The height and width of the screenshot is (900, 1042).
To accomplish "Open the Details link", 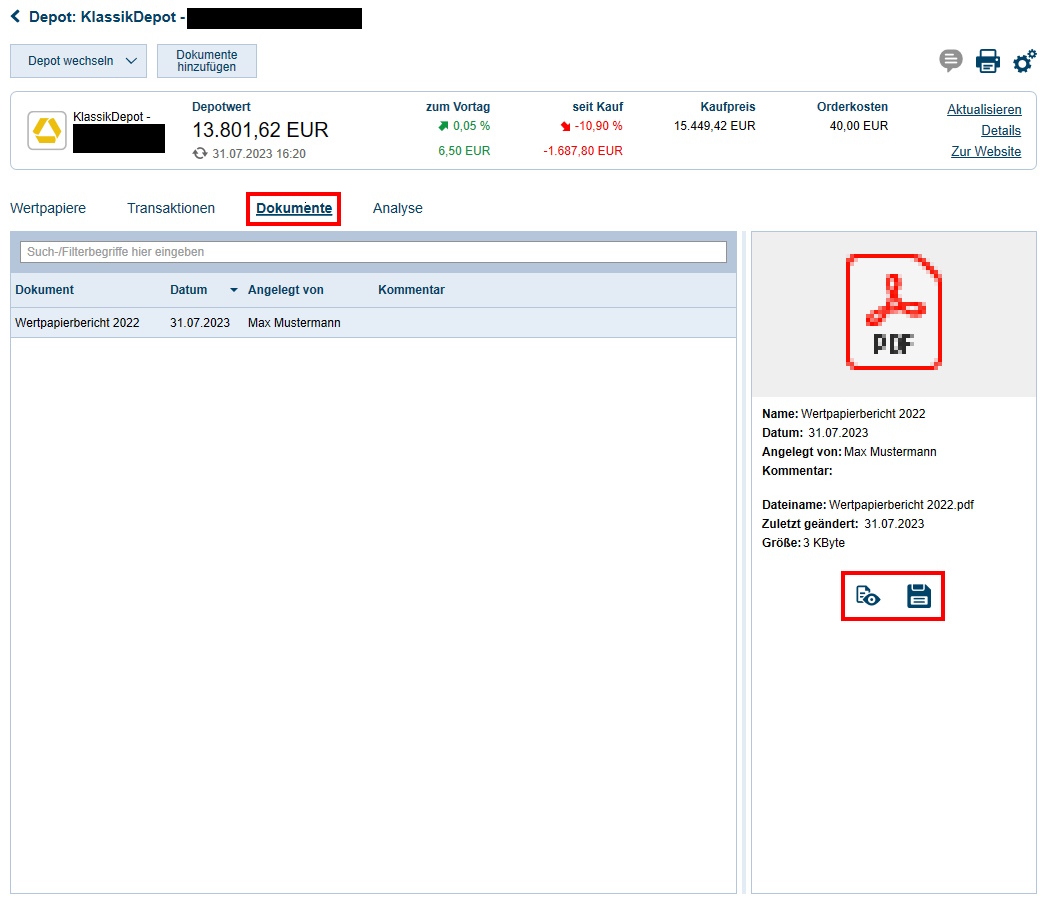I will pyautogui.click(x=1001, y=130).
